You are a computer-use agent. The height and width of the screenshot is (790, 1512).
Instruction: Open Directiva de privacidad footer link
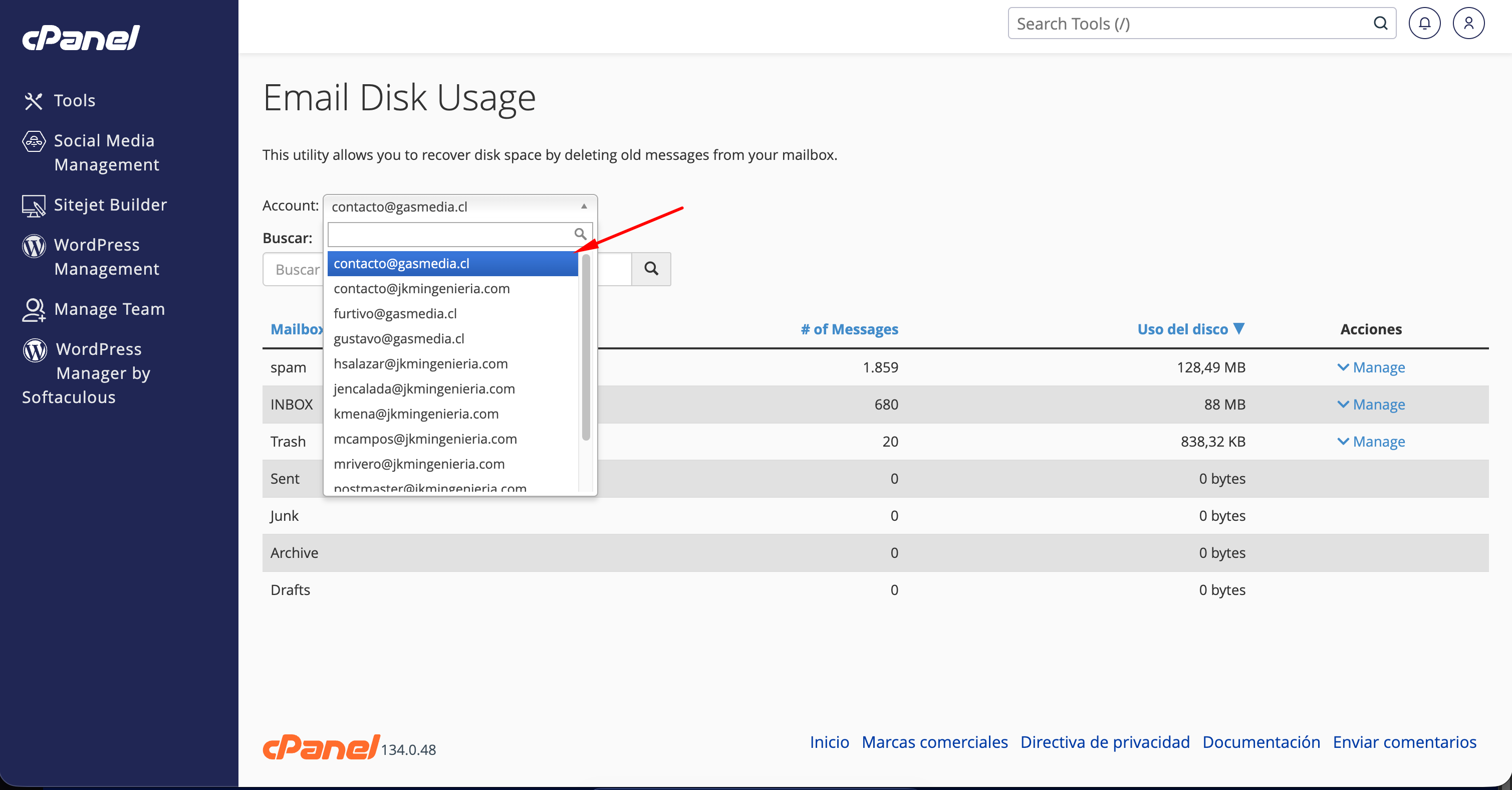(1105, 742)
